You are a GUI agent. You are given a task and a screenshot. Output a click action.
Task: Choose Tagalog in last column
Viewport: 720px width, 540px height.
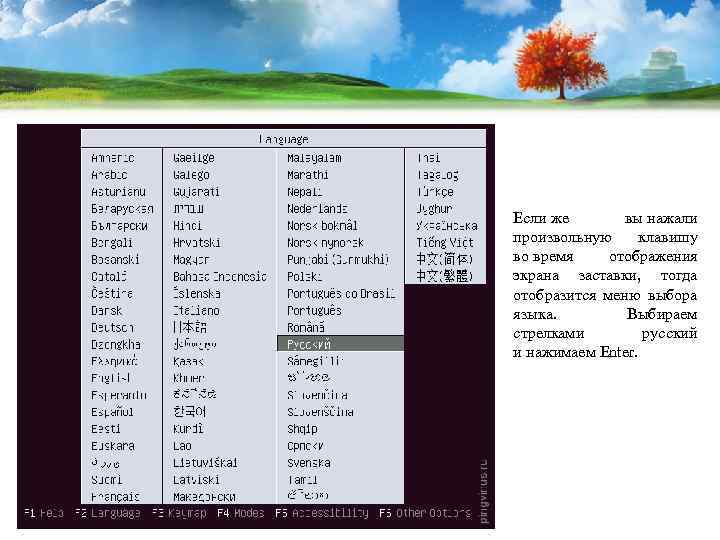(x=438, y=175)
